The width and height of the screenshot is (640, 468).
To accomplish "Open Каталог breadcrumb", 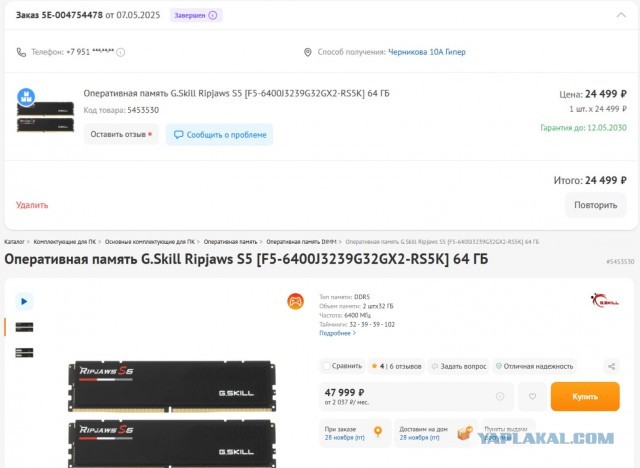I will (x=14, y=242).
